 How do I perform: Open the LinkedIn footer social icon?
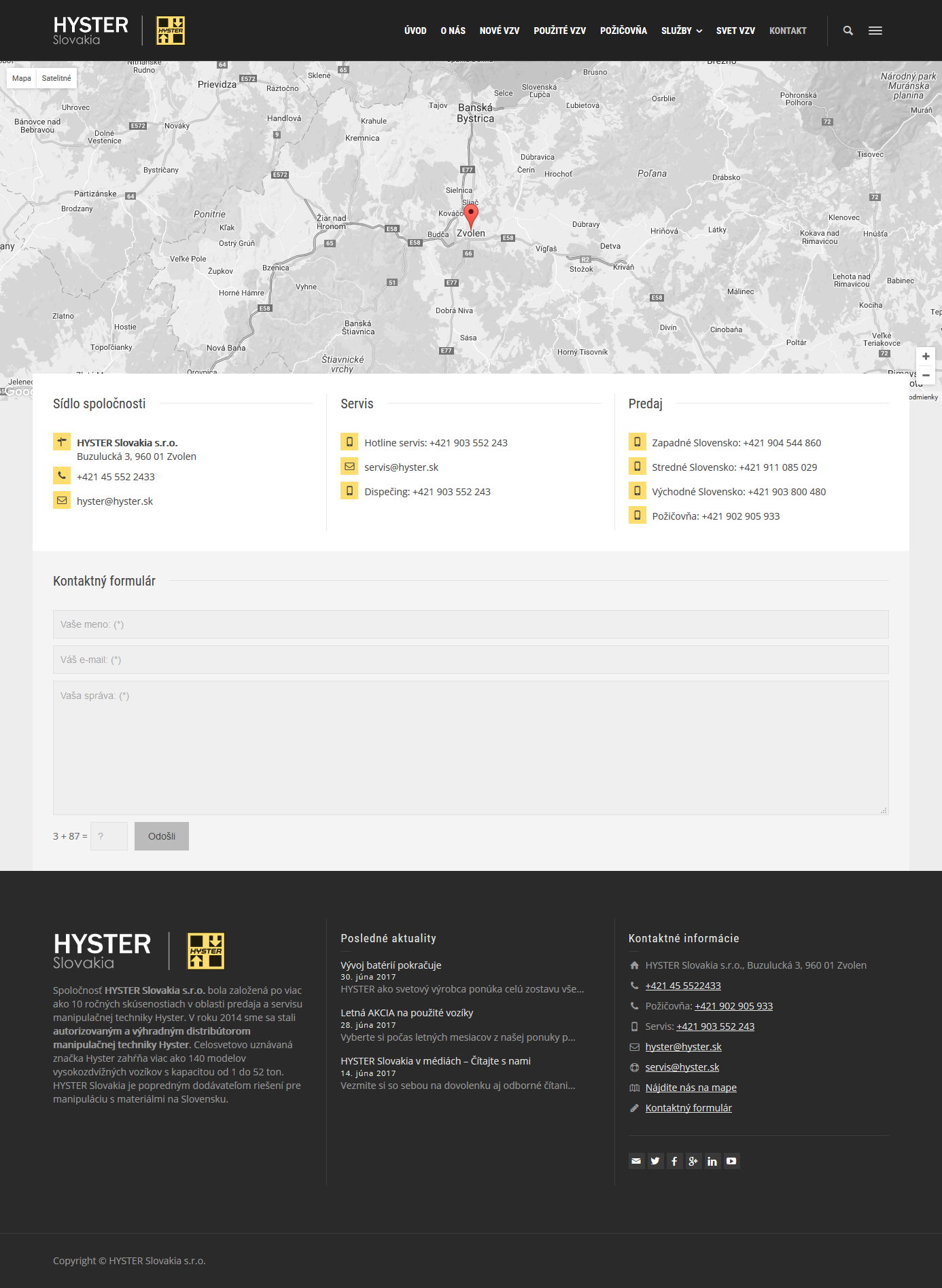click(x=712, y=1161)
